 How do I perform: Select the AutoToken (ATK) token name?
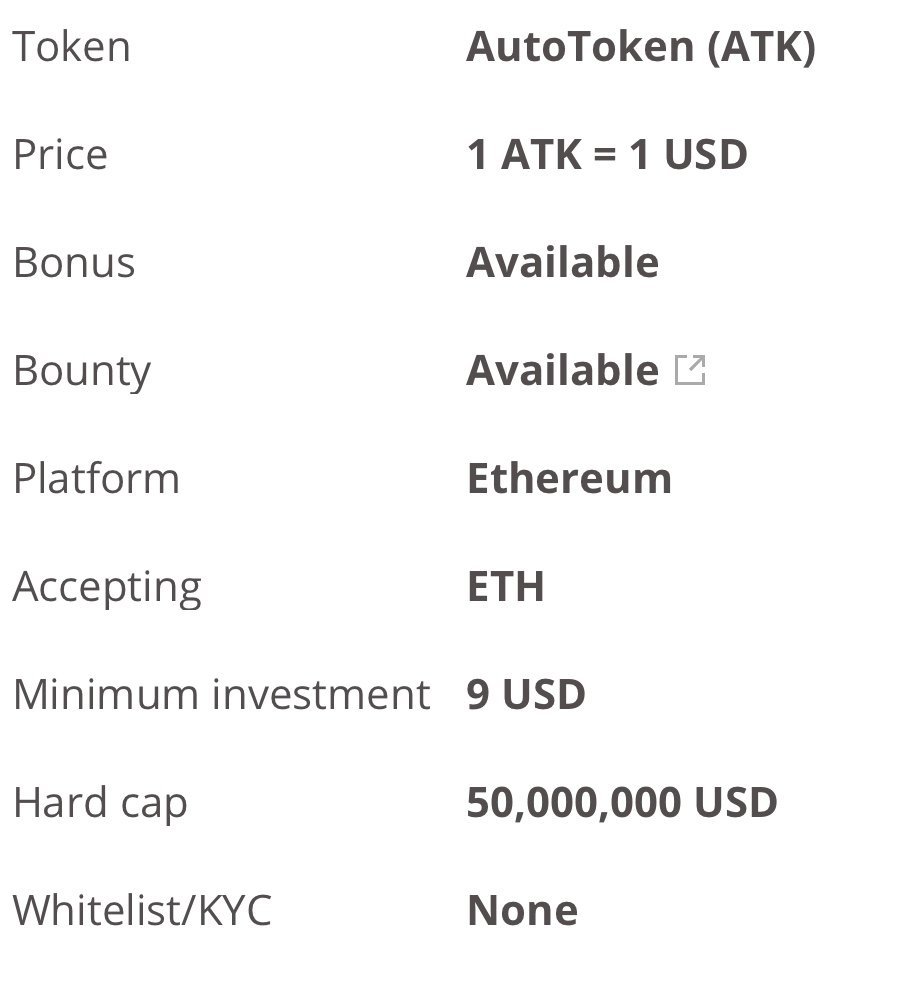(x=641, y=46)
